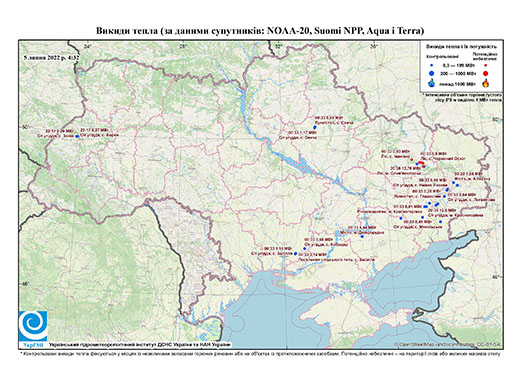The image size is (520, 368).
Task: Select blue marker under 00:33 4,44 МВт label
Action: click(362, 237)
